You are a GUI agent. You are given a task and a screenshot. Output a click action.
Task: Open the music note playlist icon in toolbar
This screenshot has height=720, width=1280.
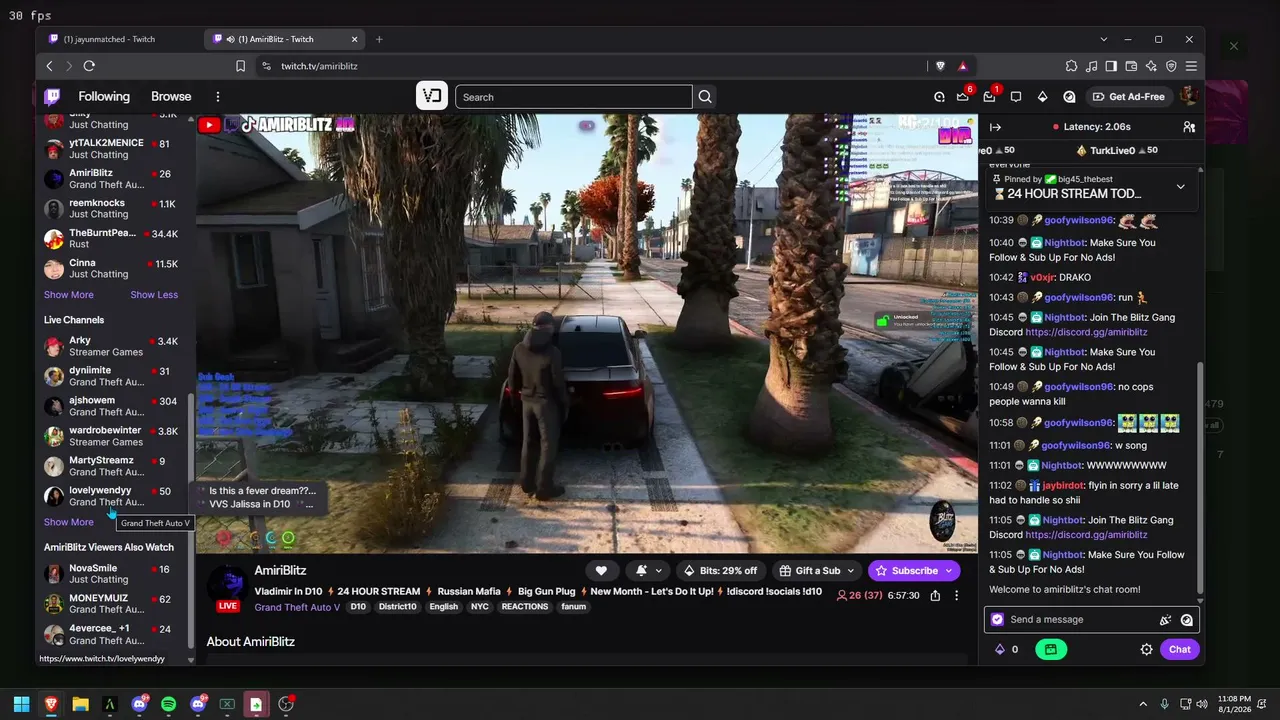tap(1091, 66)
